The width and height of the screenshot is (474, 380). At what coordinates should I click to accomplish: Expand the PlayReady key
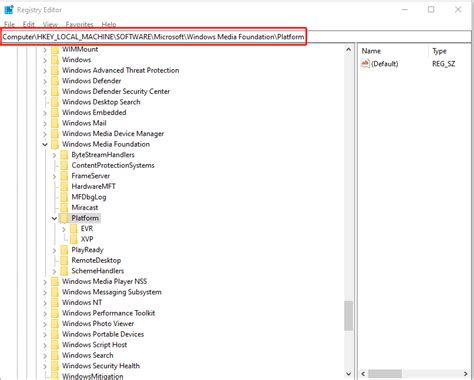pos(54,250)
